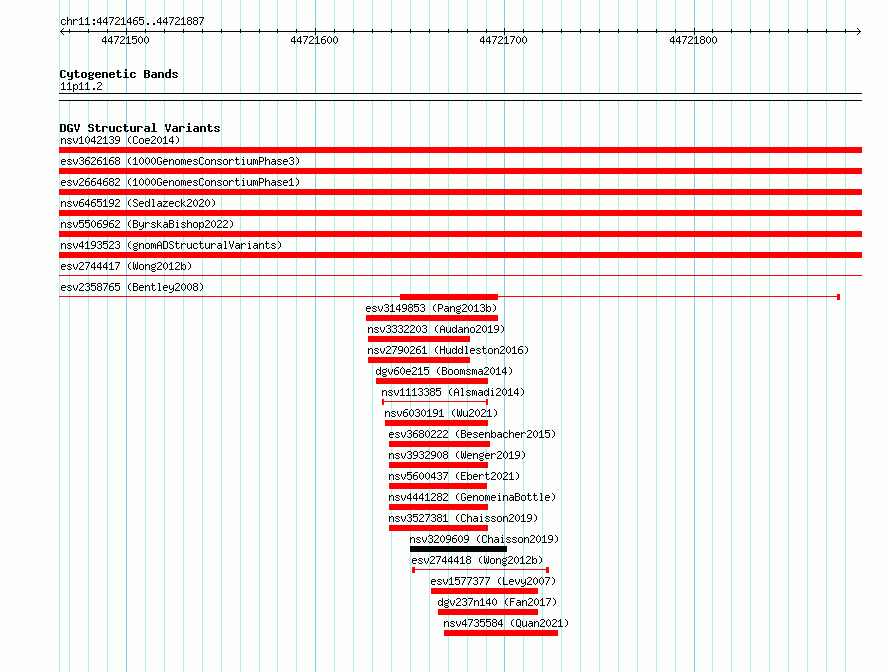This screenshot has height=672, width=890.
Task: Select the esv2744417 (Wong2012b) label
Action: (126, 266)
